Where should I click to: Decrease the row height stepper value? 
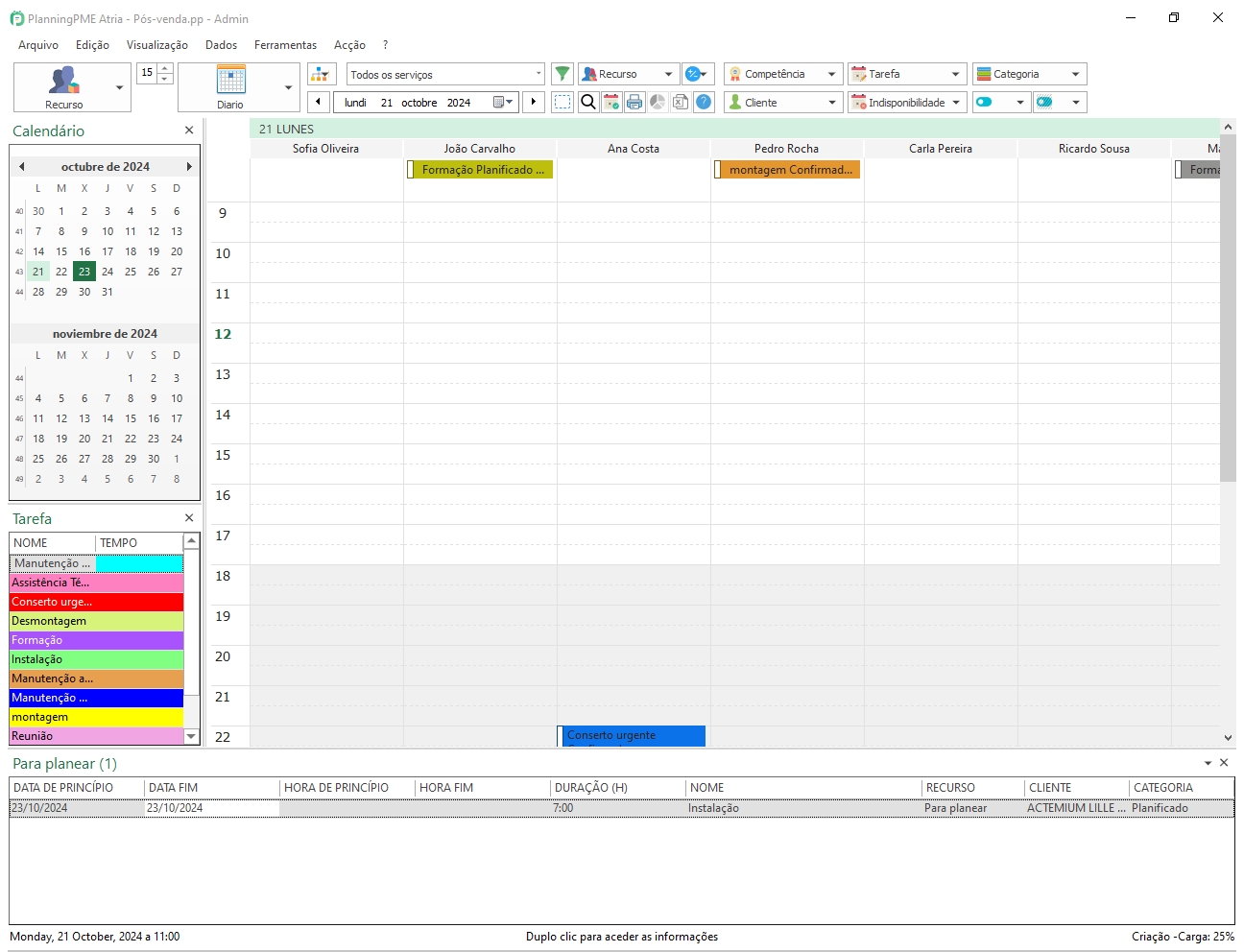[x=165, y=79]
